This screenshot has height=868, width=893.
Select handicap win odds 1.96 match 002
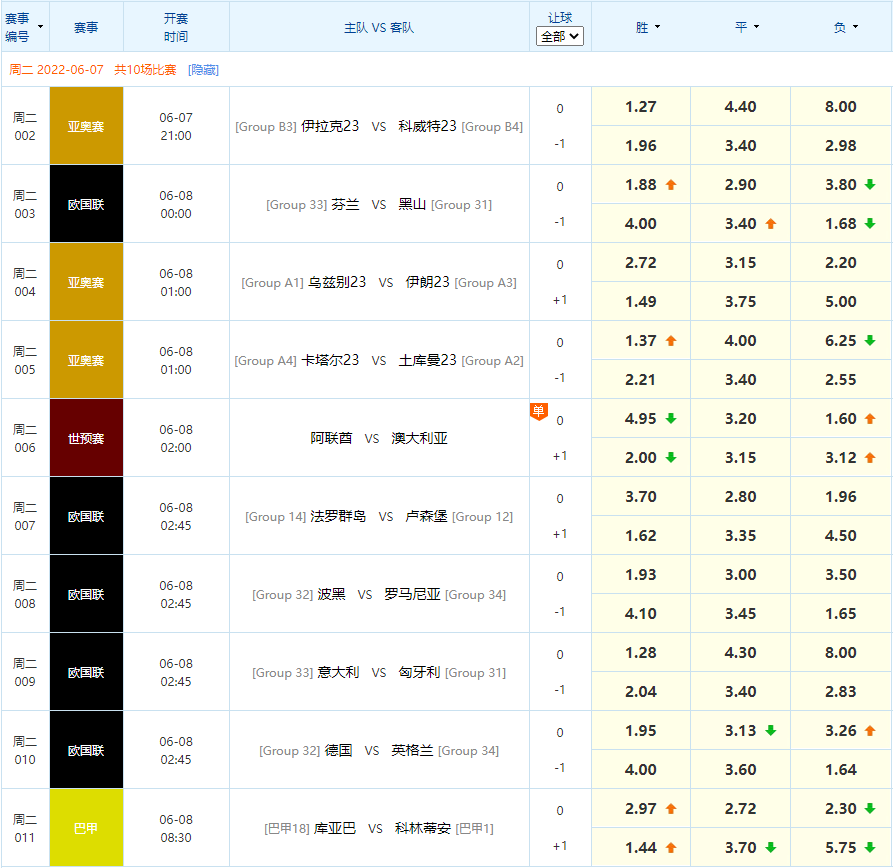point(641,146)
